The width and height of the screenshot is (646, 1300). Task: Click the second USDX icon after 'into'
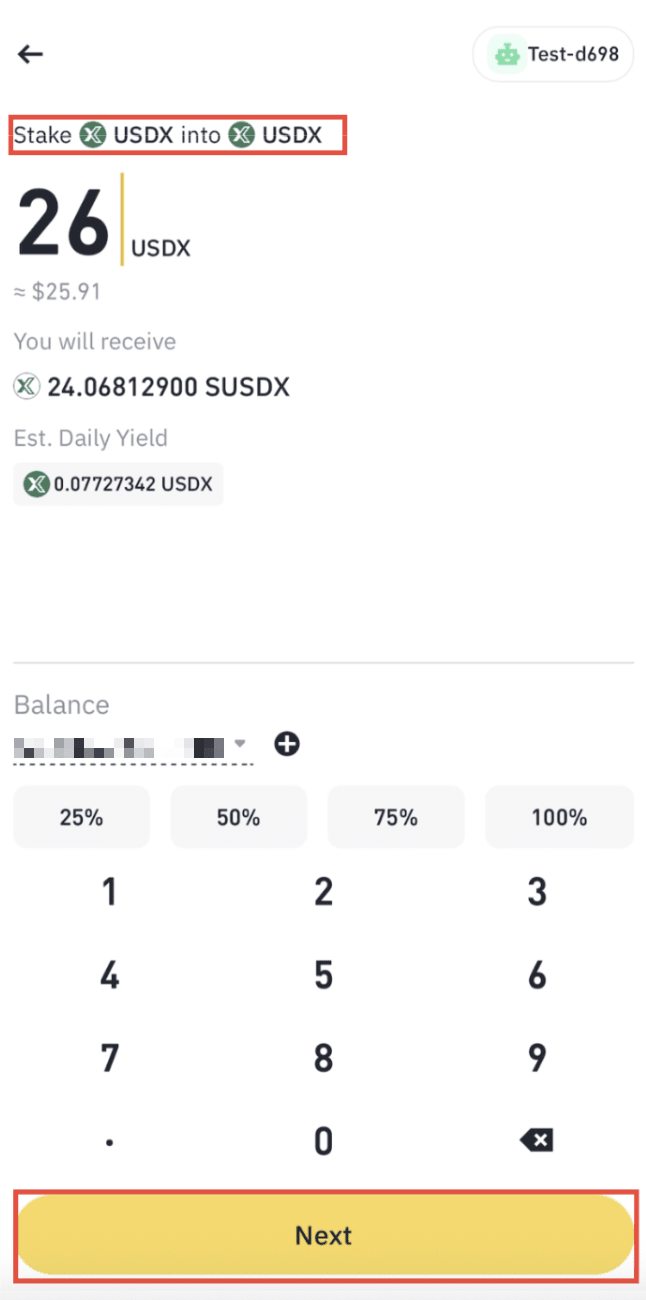241,135
